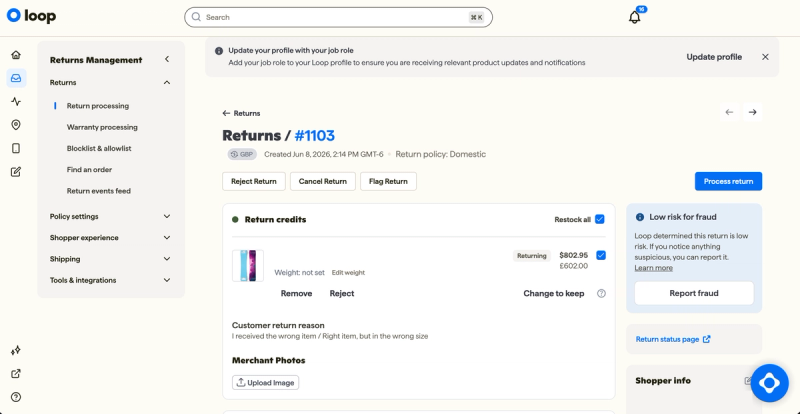Viewport: 800px width, 414px height.
Task: Click the Return policy: Domestic text
Action: point(441,154)
